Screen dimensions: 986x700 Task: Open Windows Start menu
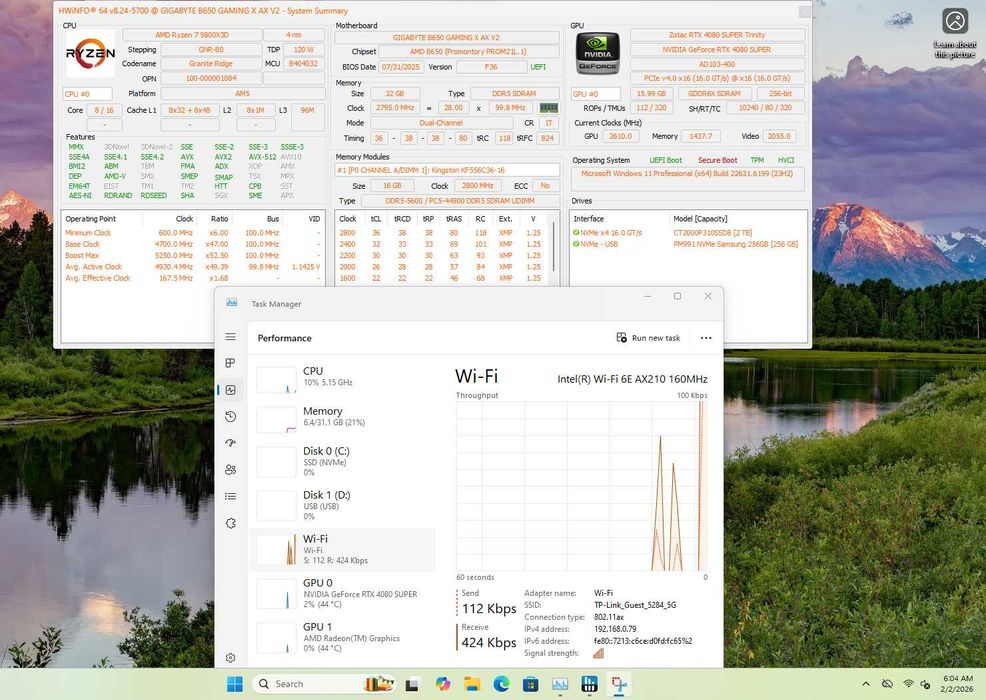(235, 684)
